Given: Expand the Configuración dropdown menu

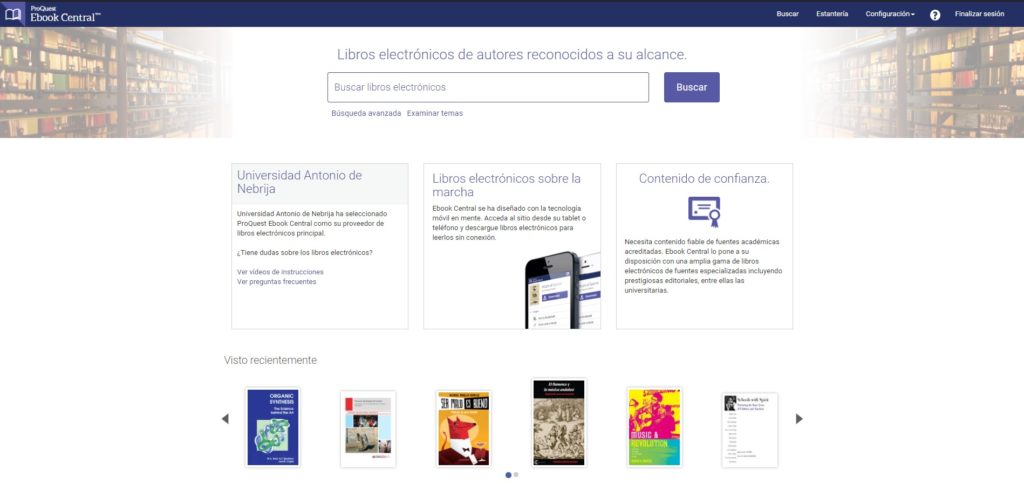Looking at the screenshot, I should (x=890, y=14).
